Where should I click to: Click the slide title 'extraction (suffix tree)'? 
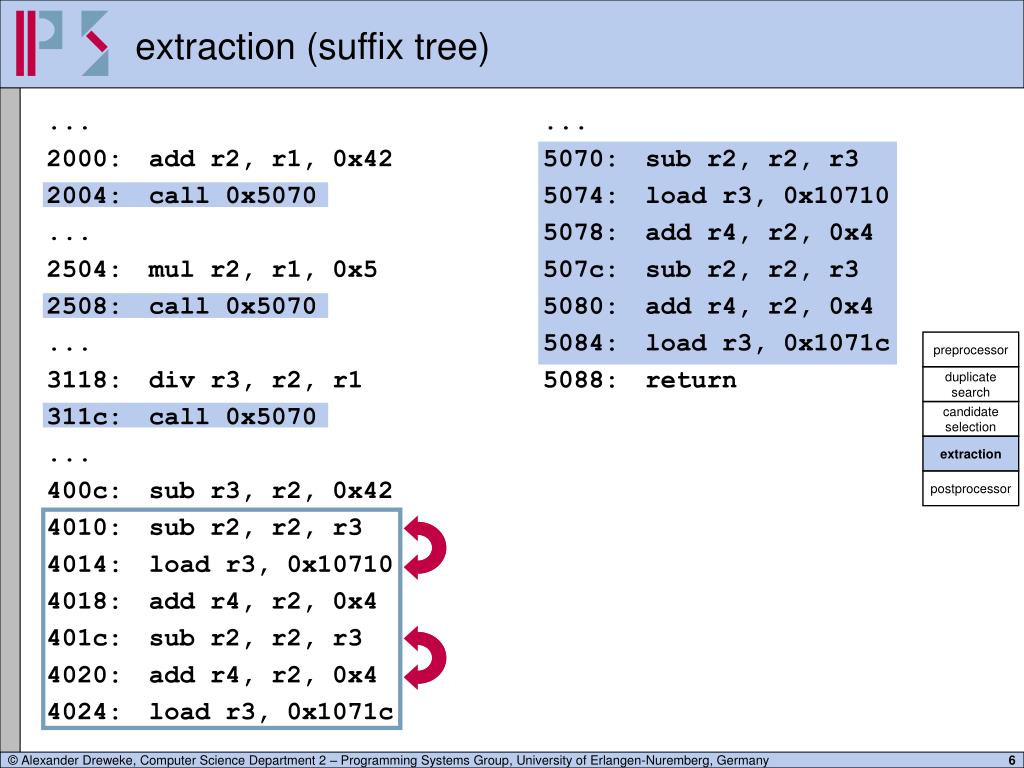pyautogui.click(x=312, y=47)
